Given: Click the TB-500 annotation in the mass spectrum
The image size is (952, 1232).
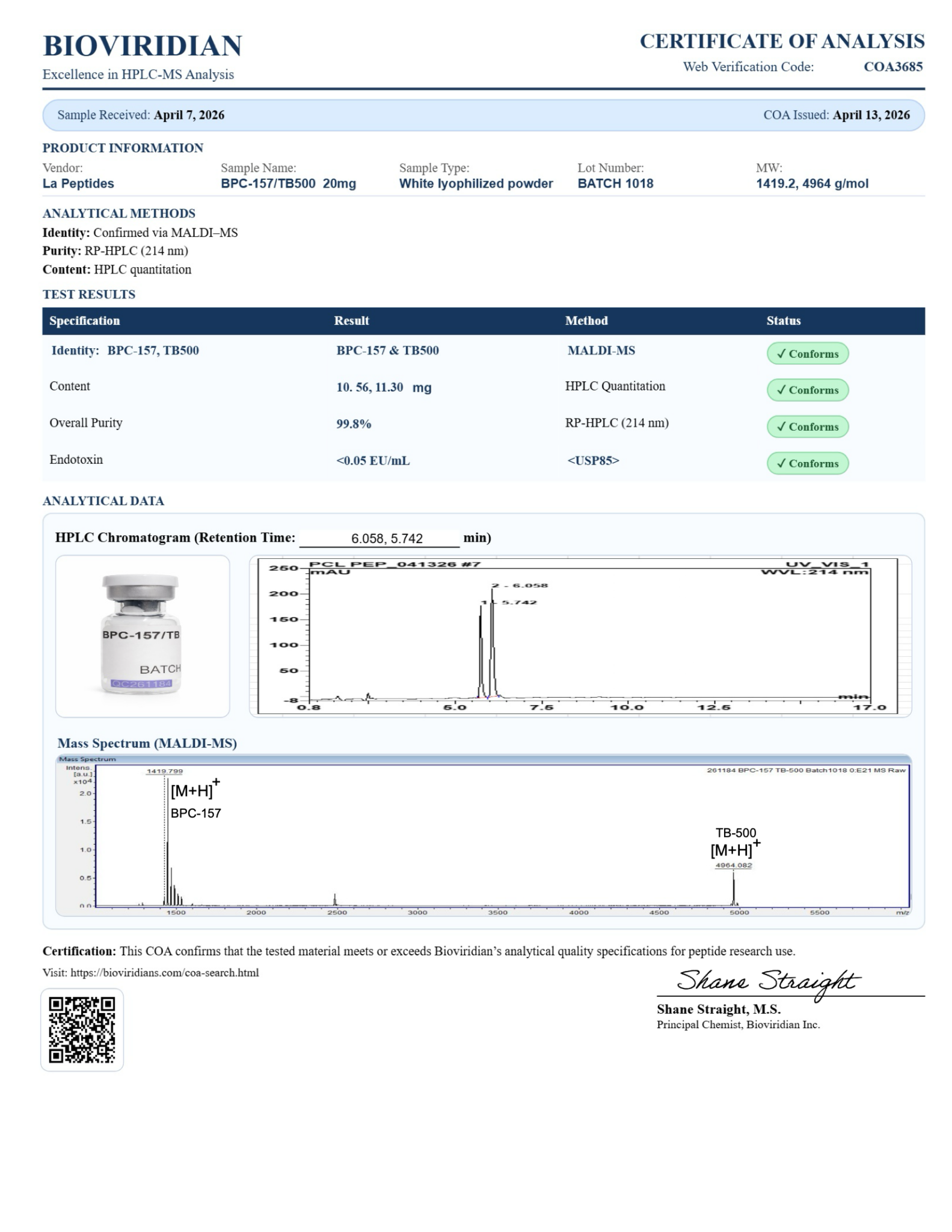Looking at the screenshot, I should (x=736, y=833).
